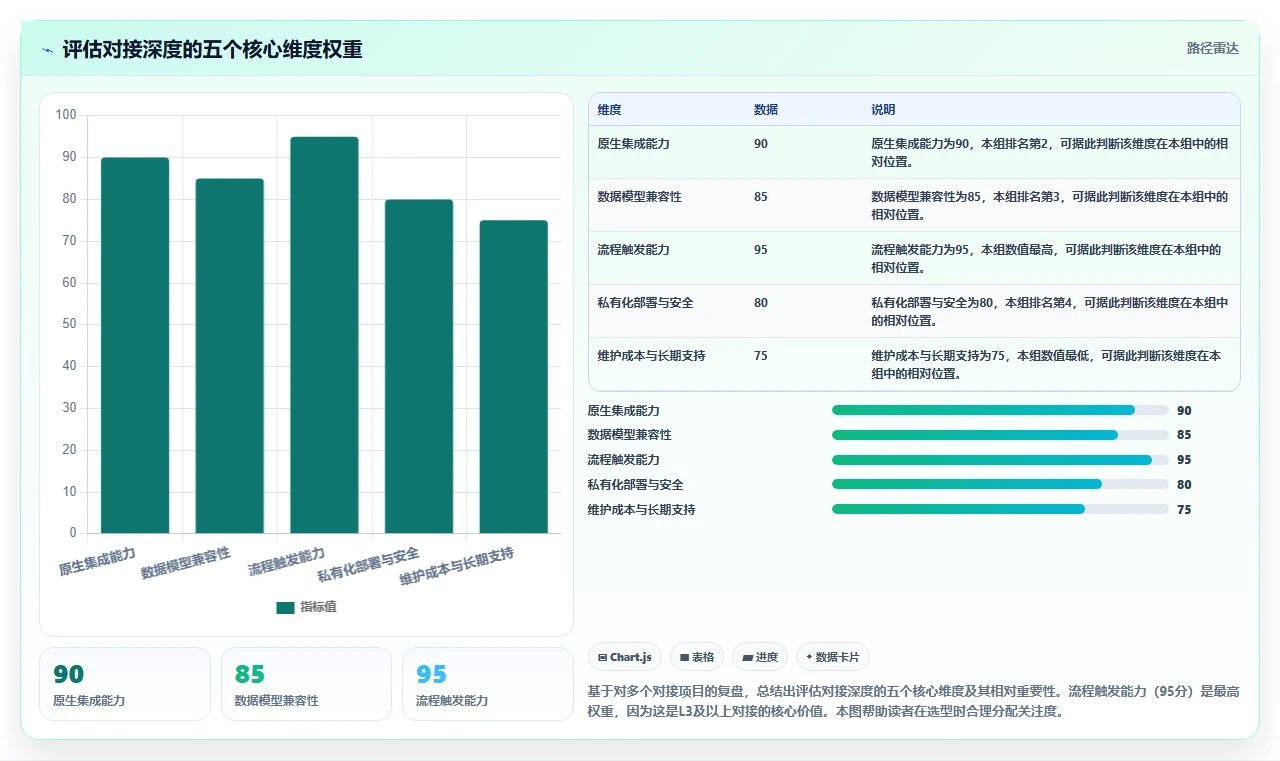The height and width of the screenshot is (761, 1280).
Task: Select the 私有化部署与安全 table row name
Action: tap(645, 303)
